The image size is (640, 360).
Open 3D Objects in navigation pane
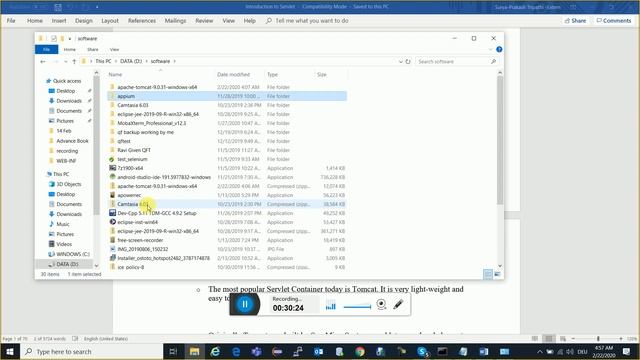(68, 184)
